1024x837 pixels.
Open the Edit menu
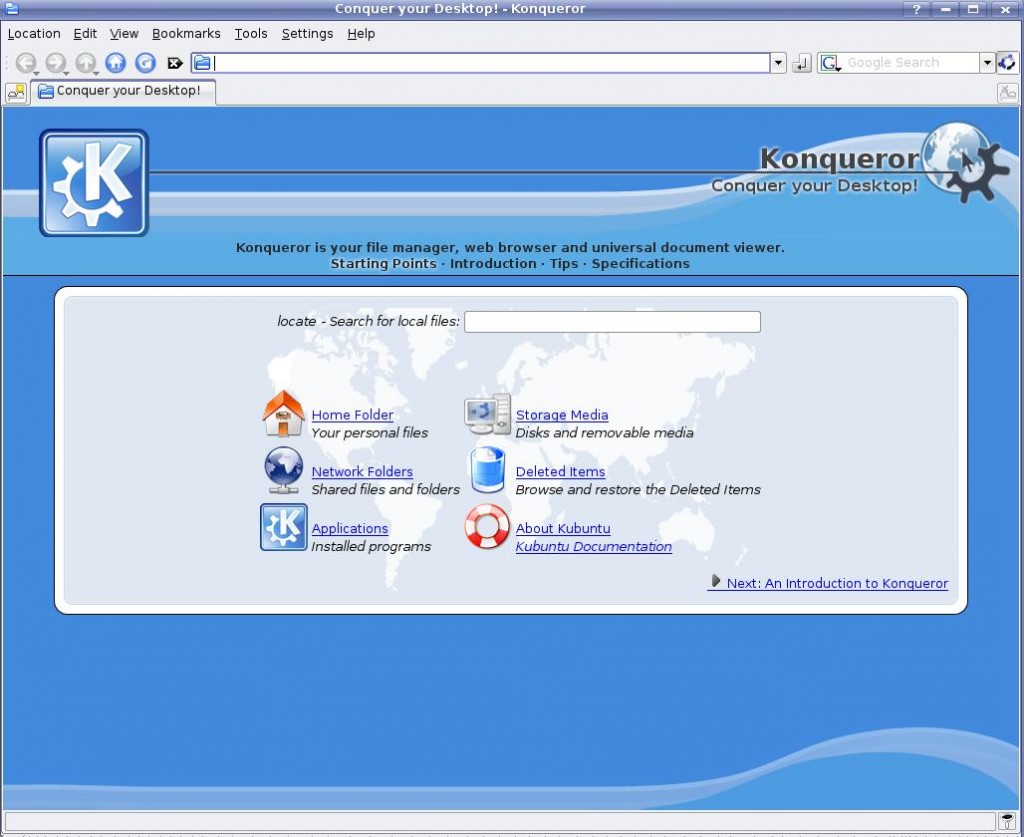click(85, 34)
